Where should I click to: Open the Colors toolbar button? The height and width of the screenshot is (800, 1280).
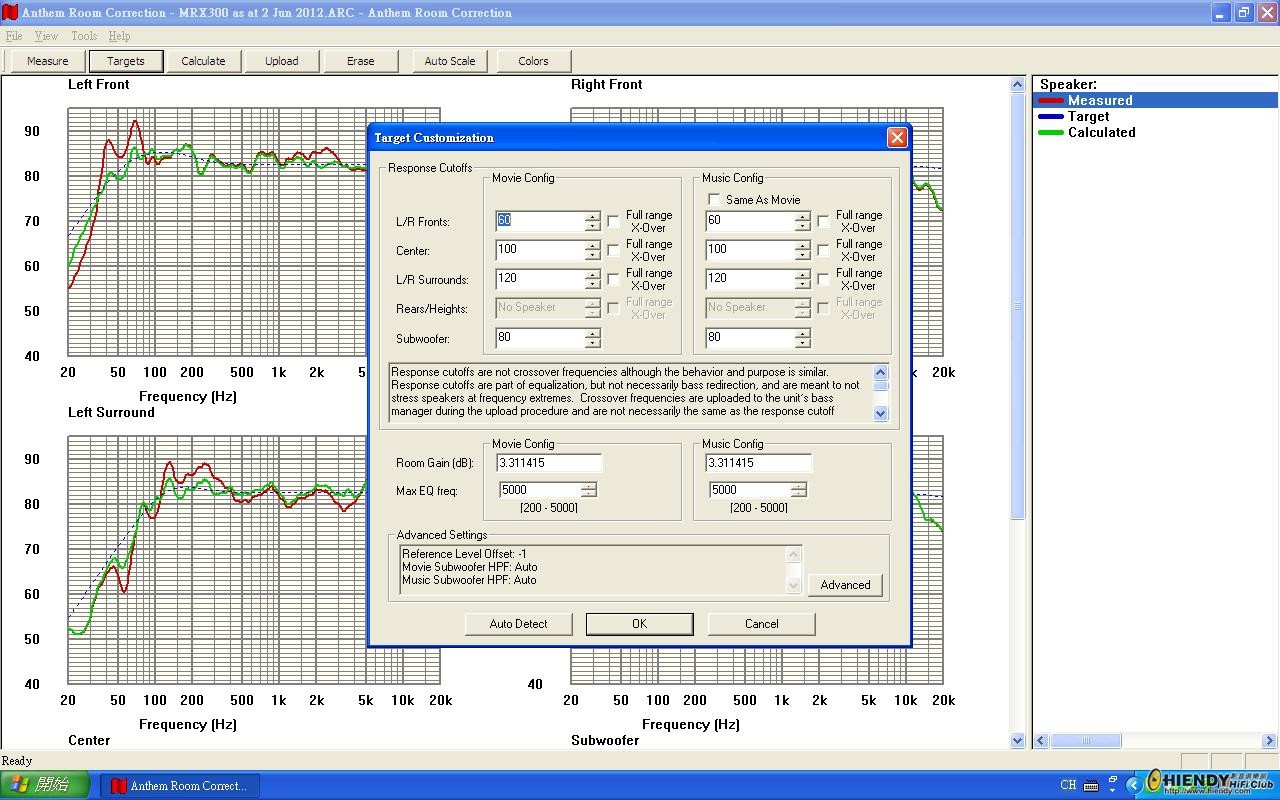534,61
